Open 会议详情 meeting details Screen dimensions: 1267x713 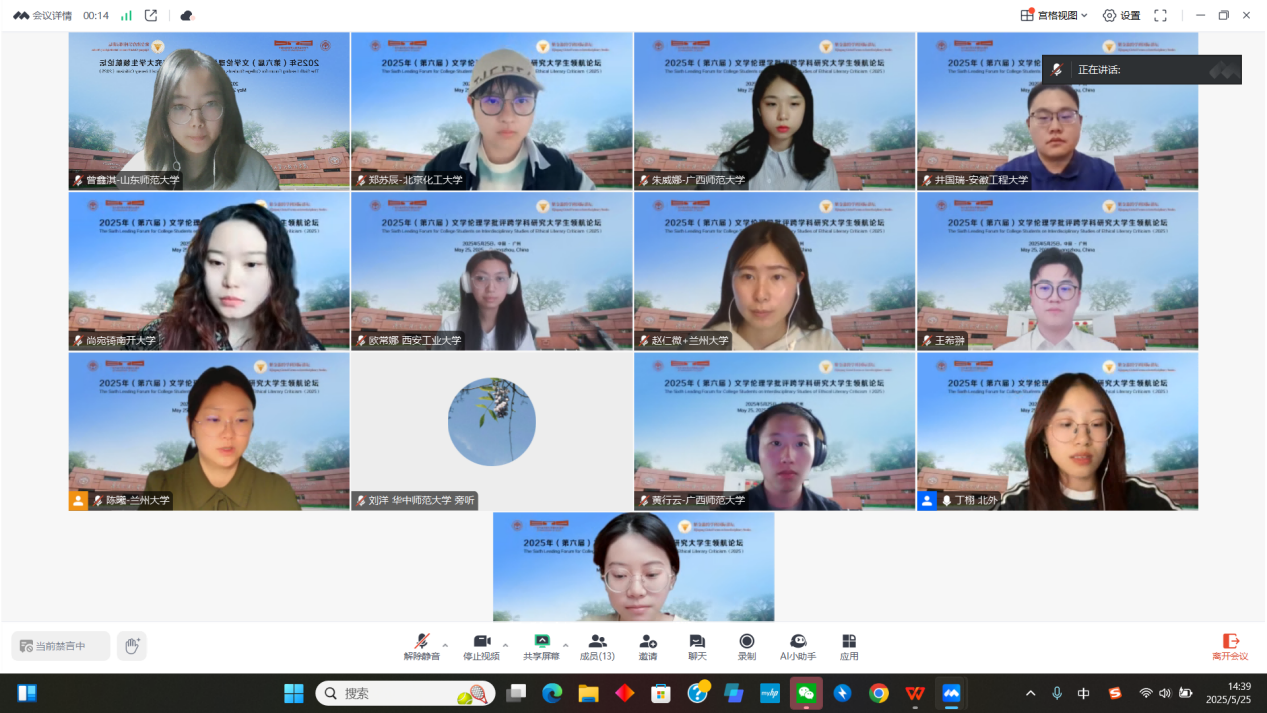click(42, 15)
